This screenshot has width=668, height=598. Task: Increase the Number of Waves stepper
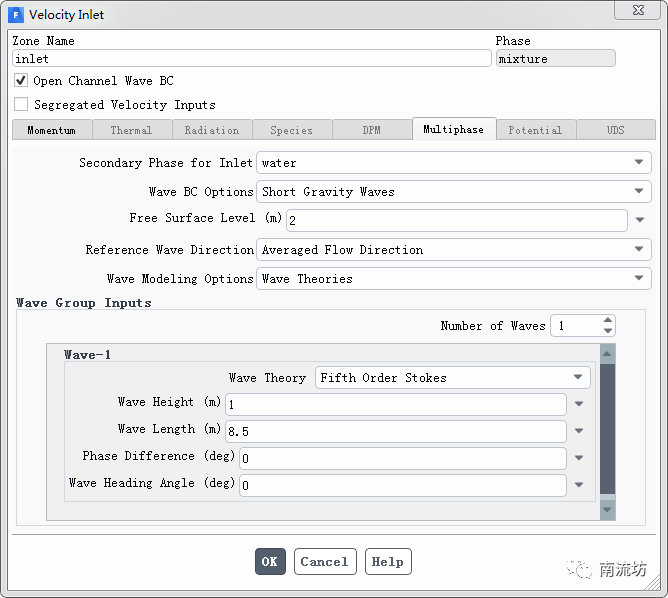607,321
